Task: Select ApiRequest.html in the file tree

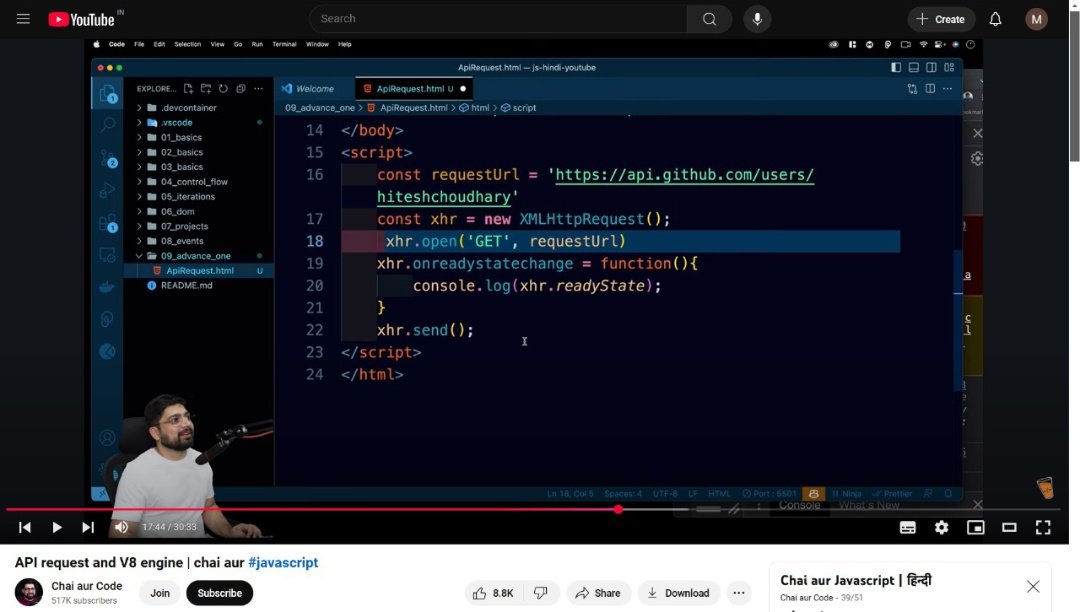Action: (198, 271)
